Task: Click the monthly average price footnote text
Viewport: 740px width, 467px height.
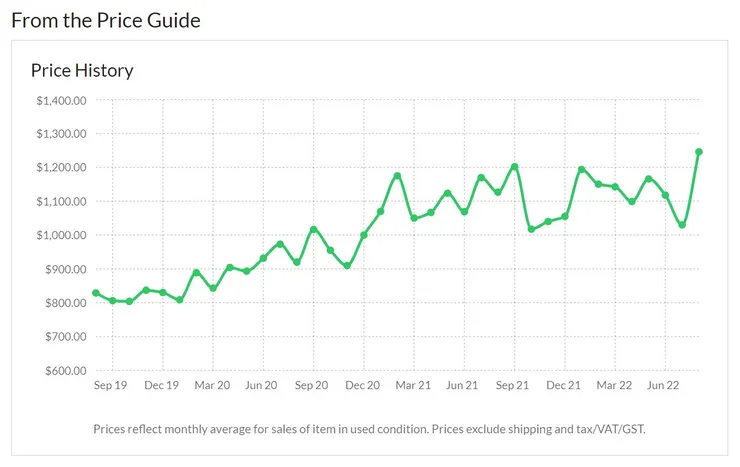Action: [x=369, y=429]
